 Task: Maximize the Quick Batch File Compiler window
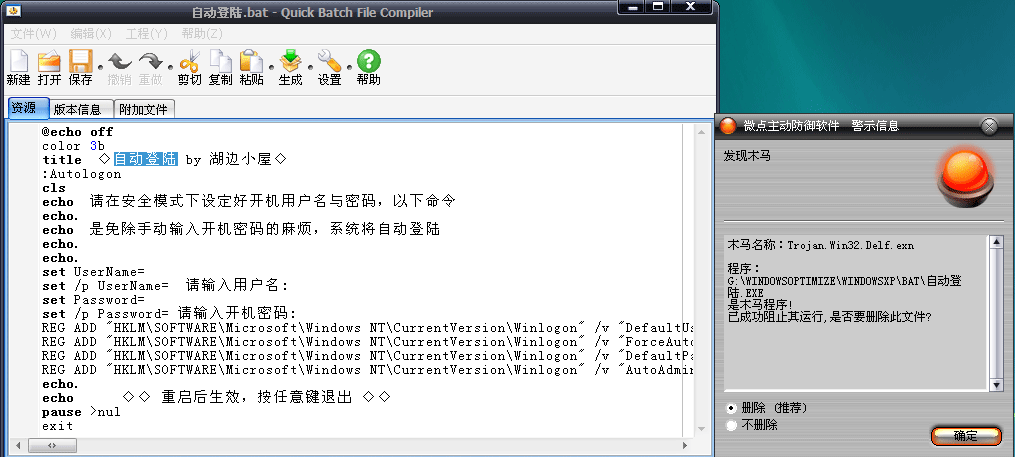pyautogui.click(x=658, y=7)
